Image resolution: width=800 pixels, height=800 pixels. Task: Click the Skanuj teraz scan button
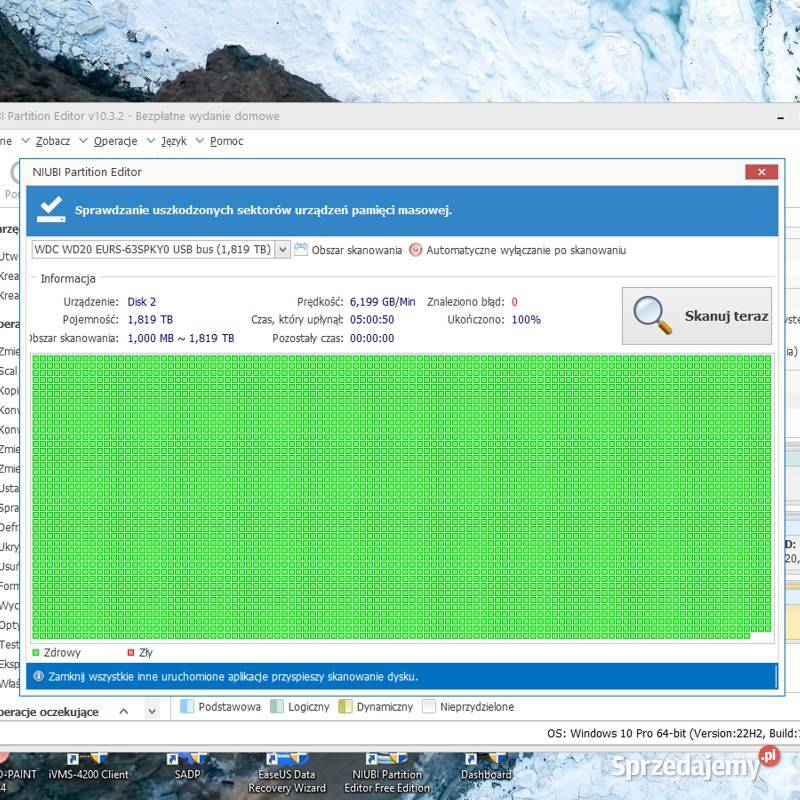tap(696, 316)
